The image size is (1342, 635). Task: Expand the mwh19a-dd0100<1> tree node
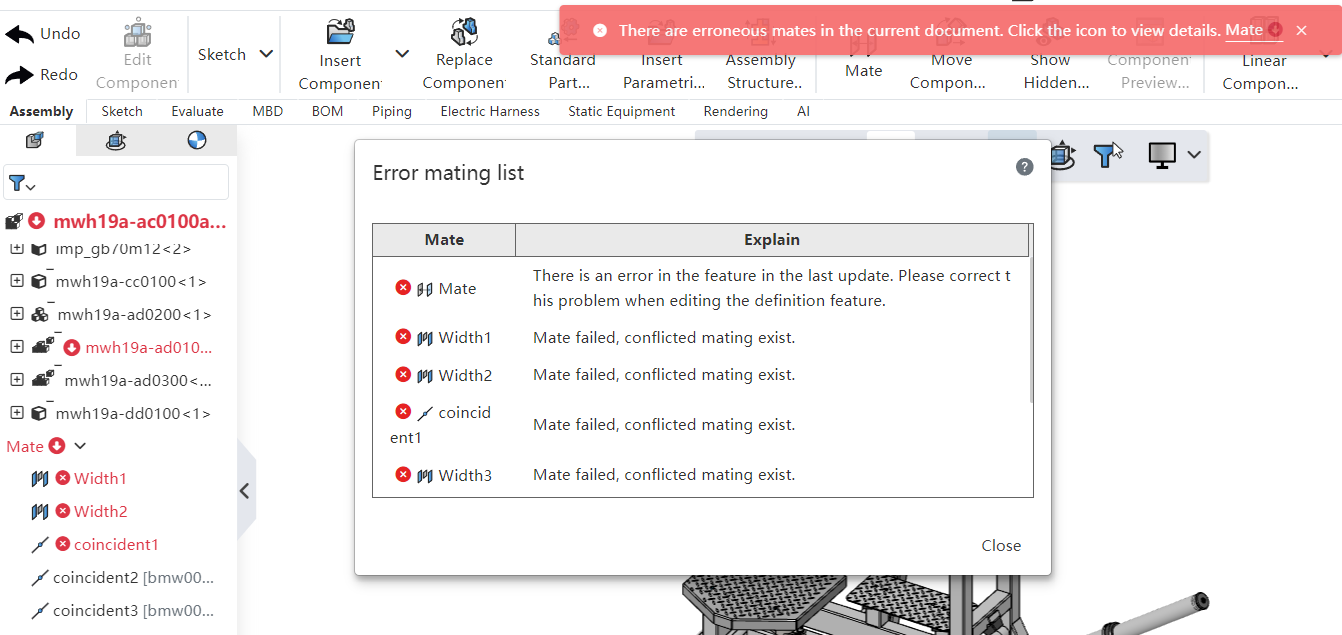coord(16,413)
